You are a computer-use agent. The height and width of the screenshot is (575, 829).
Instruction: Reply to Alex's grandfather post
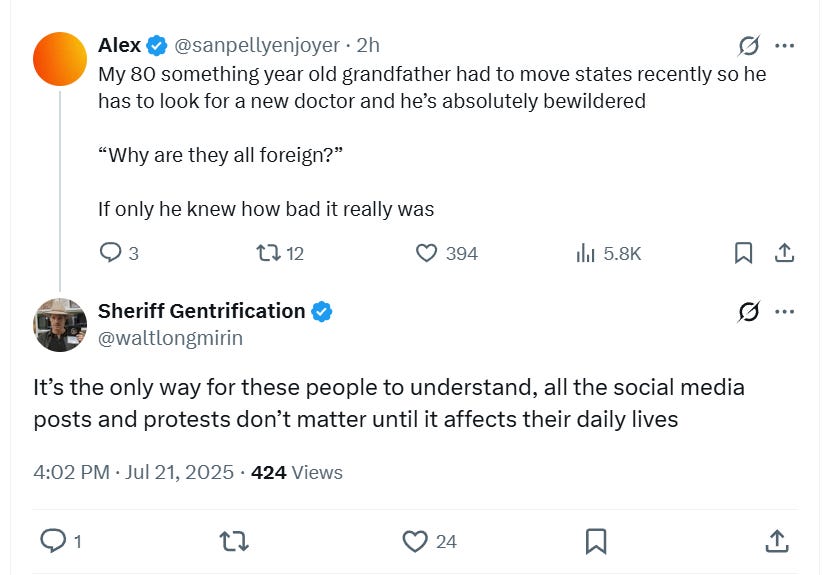coord(109,254)
